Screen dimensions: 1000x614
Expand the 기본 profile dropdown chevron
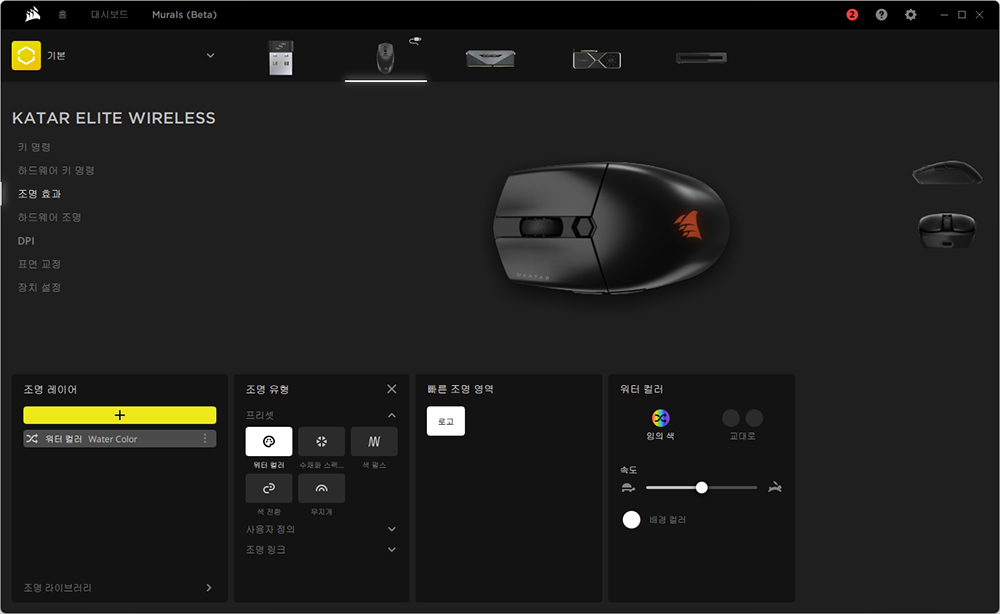click(x=210, y=55)
